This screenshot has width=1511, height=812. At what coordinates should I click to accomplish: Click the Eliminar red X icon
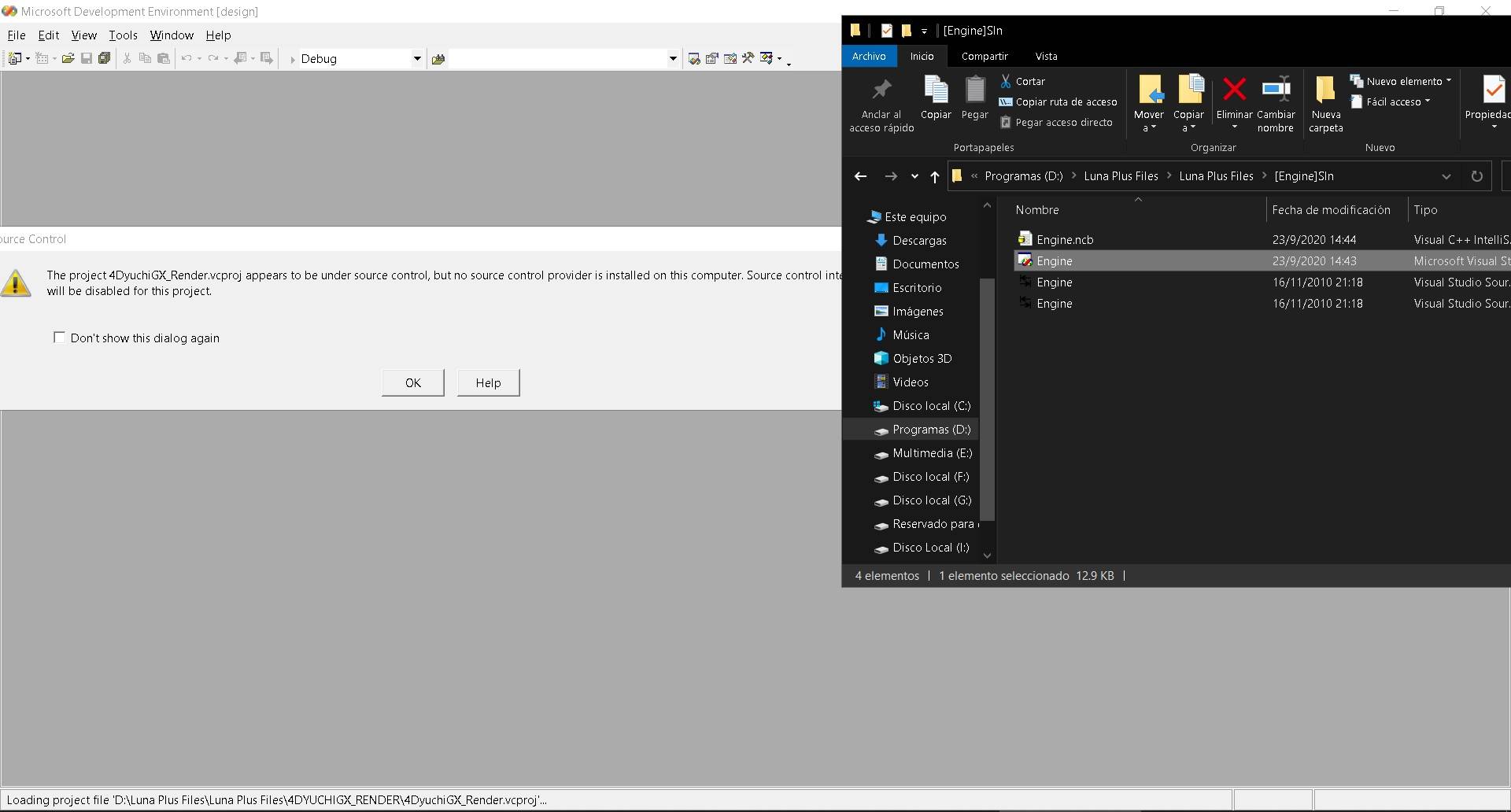tap(1235, 89)
